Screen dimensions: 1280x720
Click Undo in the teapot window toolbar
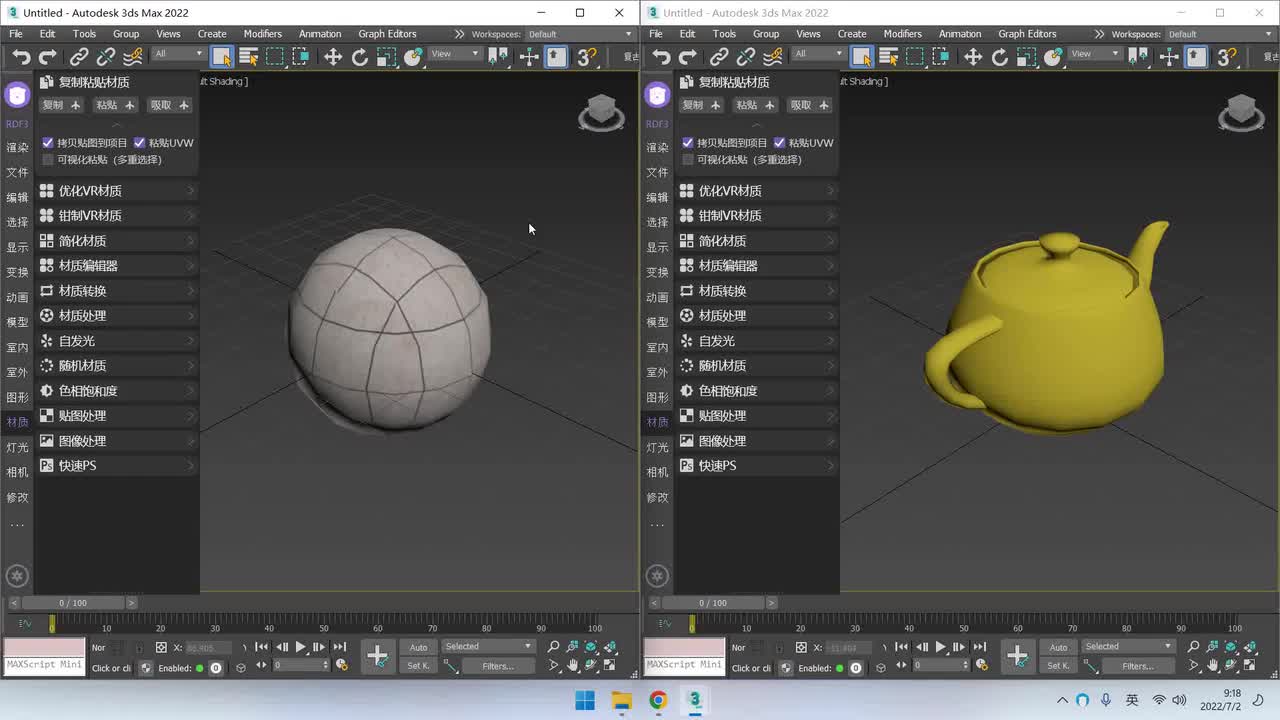click(x=661, y=57)
